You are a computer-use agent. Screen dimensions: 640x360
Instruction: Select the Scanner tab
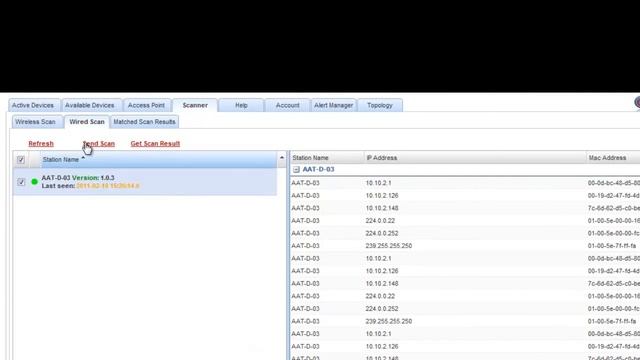195,105
